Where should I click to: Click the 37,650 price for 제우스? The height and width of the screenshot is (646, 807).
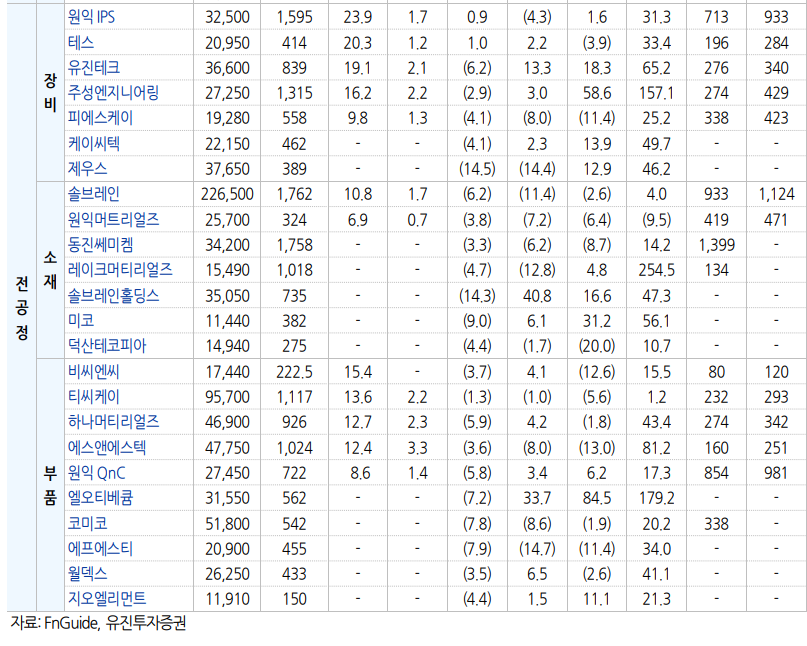(227, 168)
